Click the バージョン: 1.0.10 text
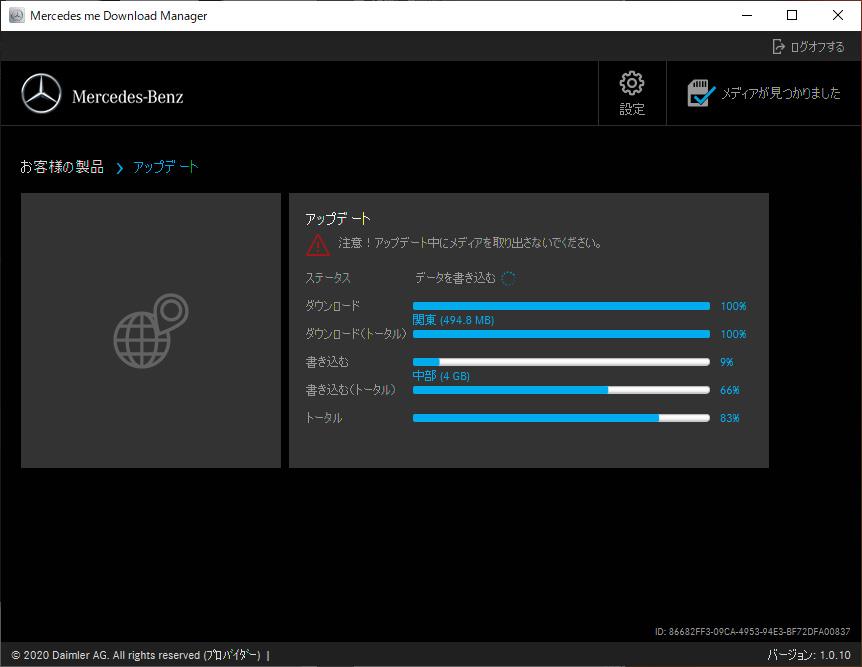 click(x=809, y=655)
